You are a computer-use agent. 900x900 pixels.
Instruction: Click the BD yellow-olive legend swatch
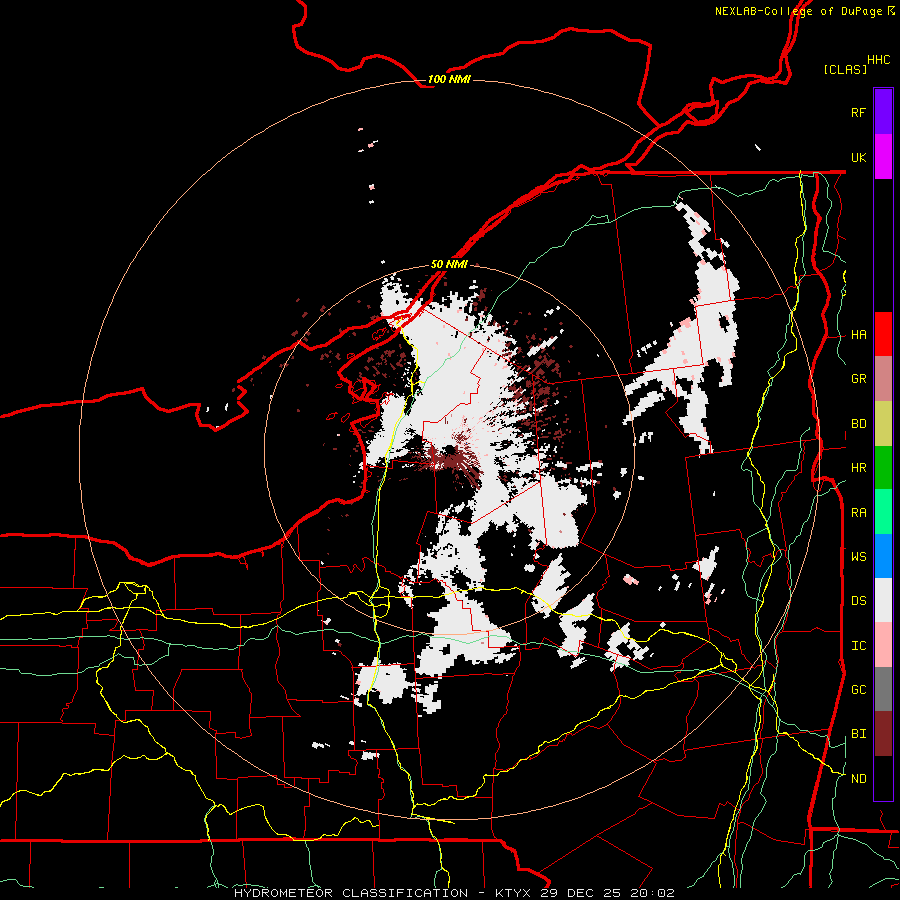tap(883, 423)
